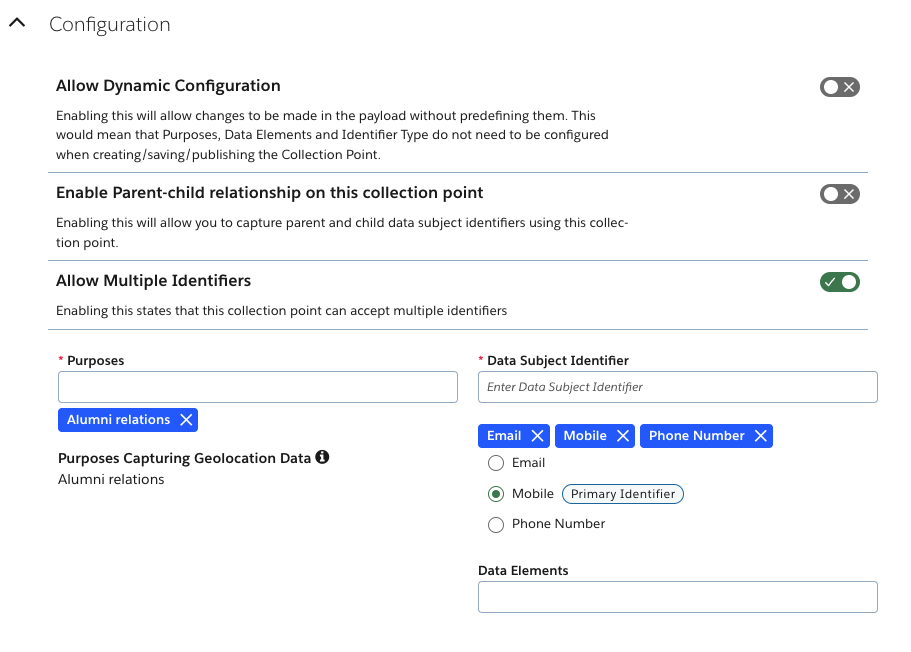
Task: Select the Email radio button
Action: pyautogui.click(x=496, y=463)
